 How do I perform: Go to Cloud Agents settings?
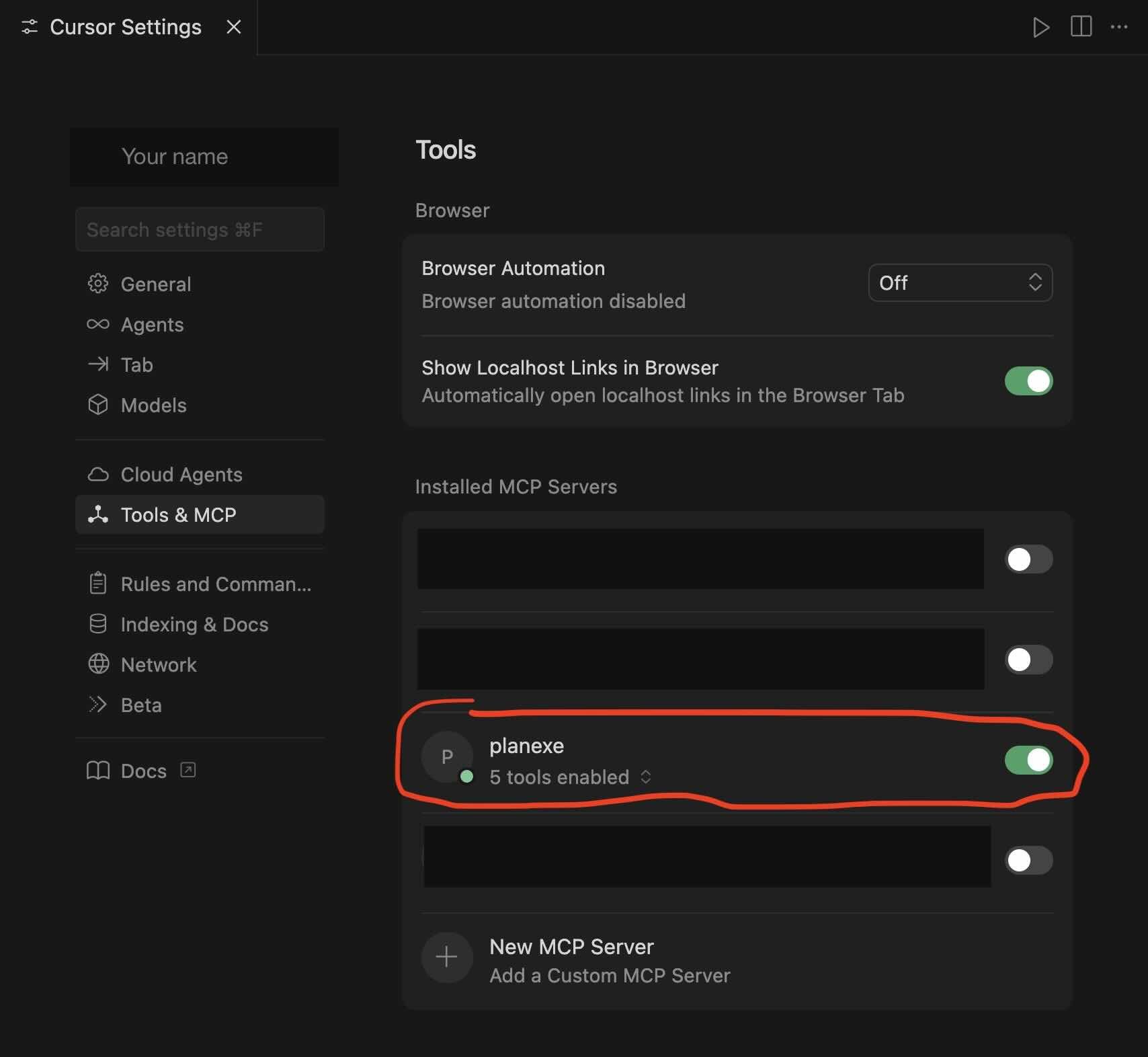coord(181,475)
